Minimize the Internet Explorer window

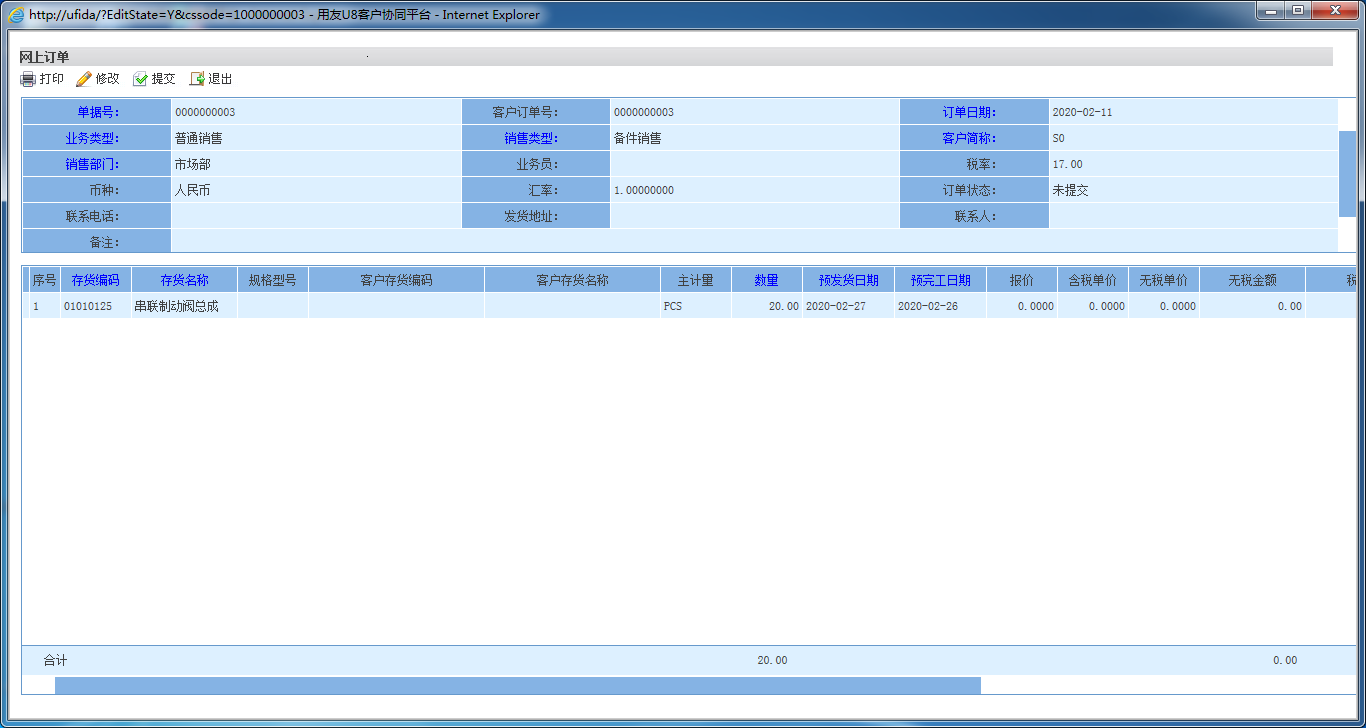(1271, 11)
